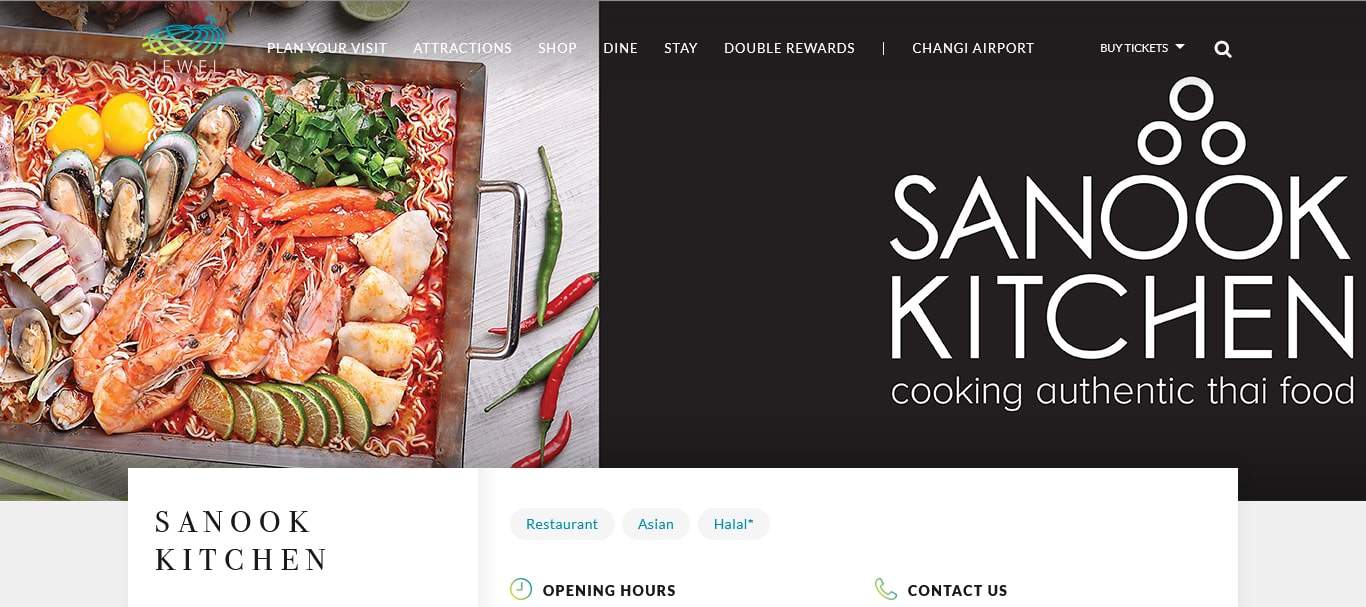This screenshot has height=607, width=1366.
Task: Open the Plan Your Visit menu
Action: [x=327, y=48]
